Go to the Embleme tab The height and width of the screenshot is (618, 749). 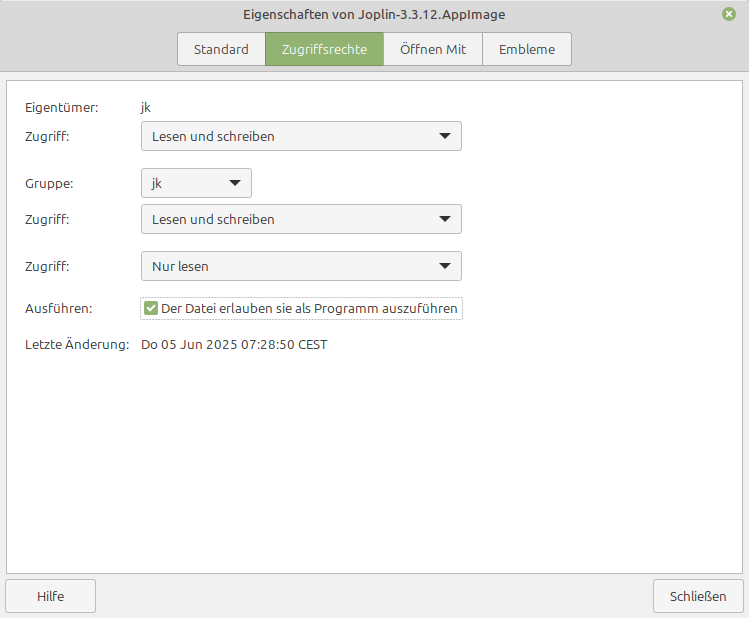coord(527,49)
